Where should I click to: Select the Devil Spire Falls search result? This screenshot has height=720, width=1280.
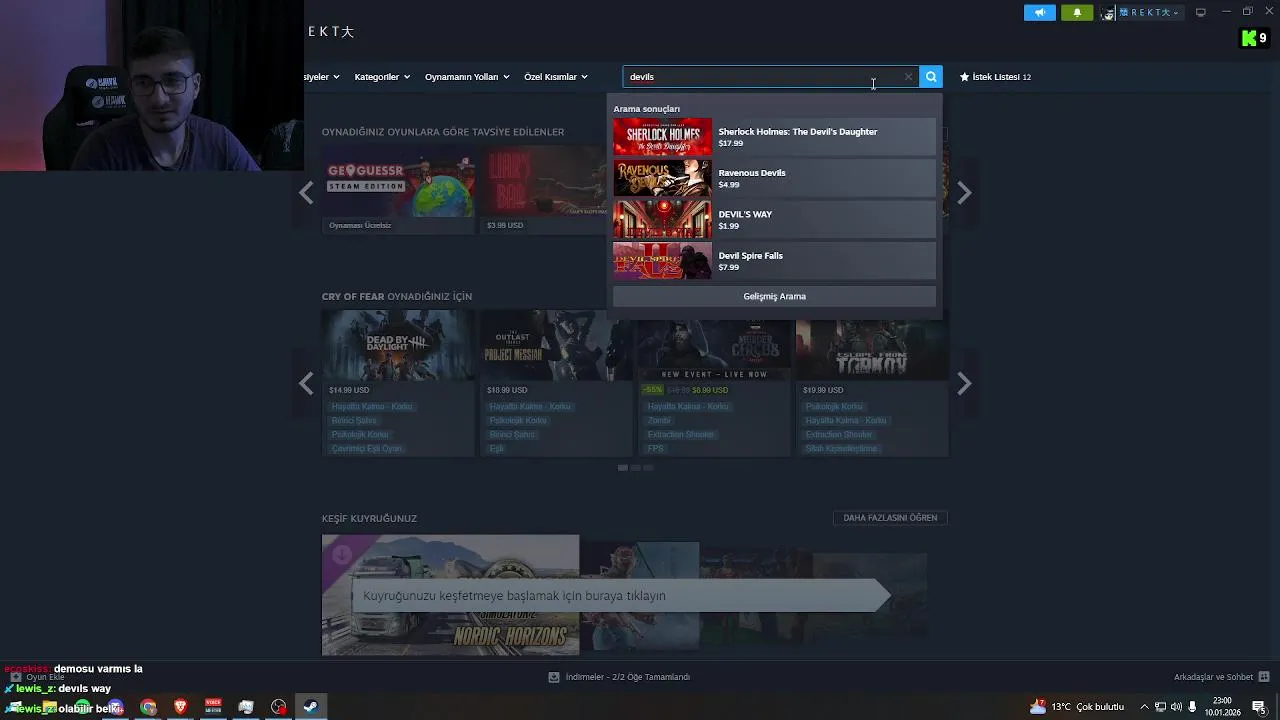[774, 261]
